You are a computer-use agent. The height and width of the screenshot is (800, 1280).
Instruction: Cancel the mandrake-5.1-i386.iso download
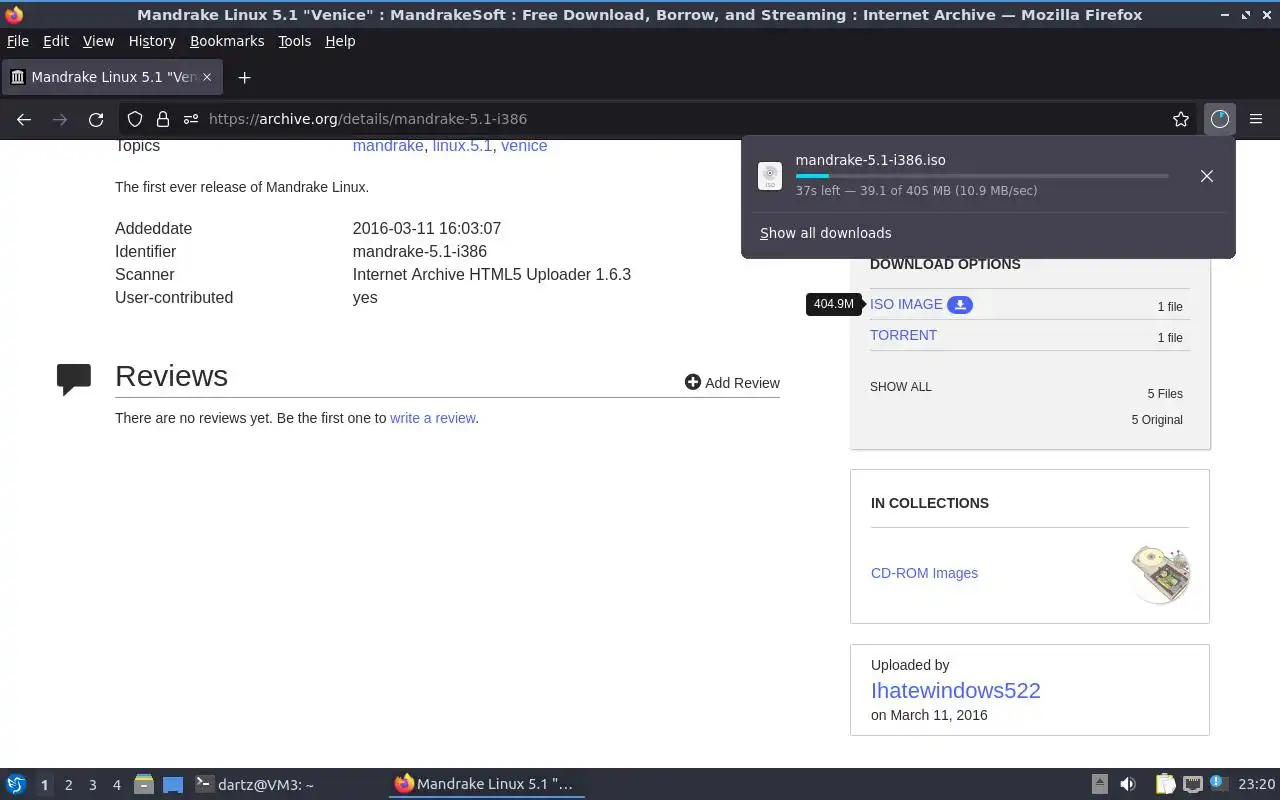[x=1207, y=176]
